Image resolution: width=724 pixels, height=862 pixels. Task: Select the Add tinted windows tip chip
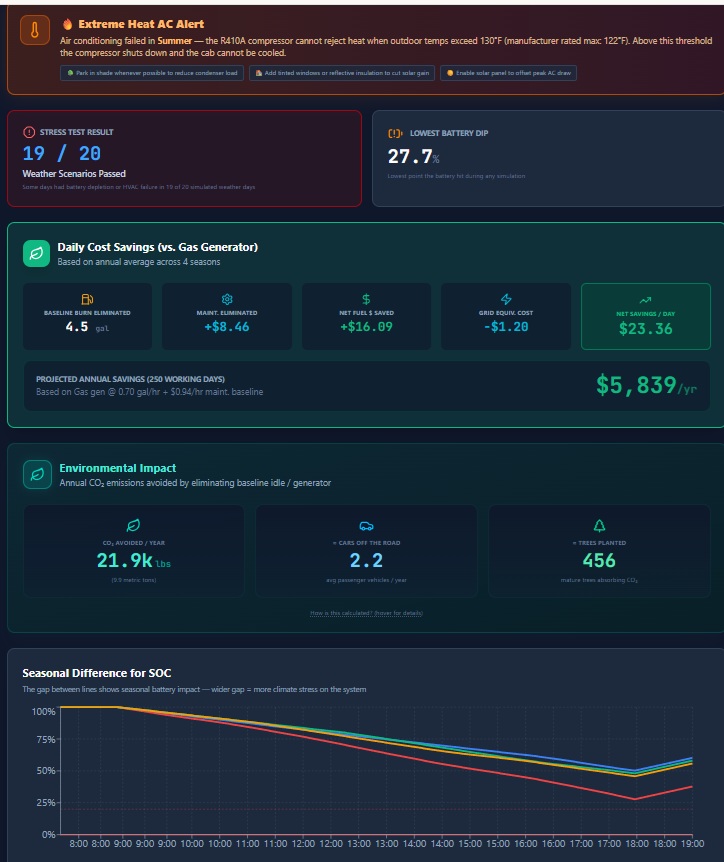pos(342,73)
